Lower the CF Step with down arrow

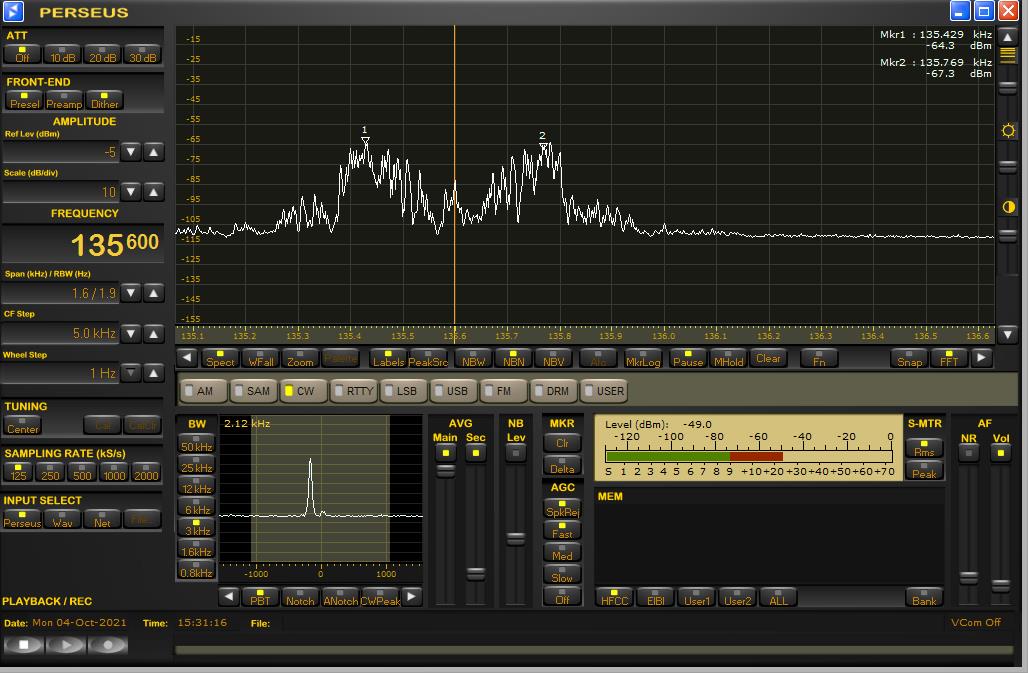coord(131,333)
